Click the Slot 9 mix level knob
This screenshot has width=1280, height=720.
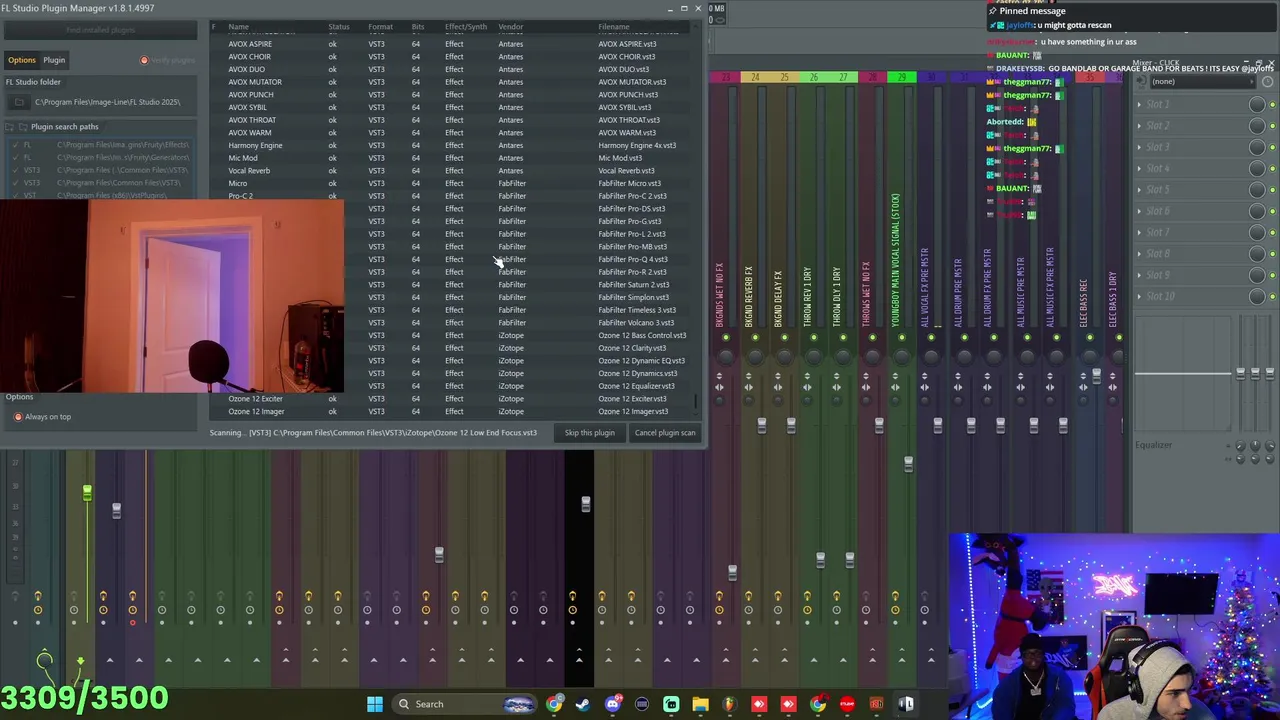pos(1257,275)
